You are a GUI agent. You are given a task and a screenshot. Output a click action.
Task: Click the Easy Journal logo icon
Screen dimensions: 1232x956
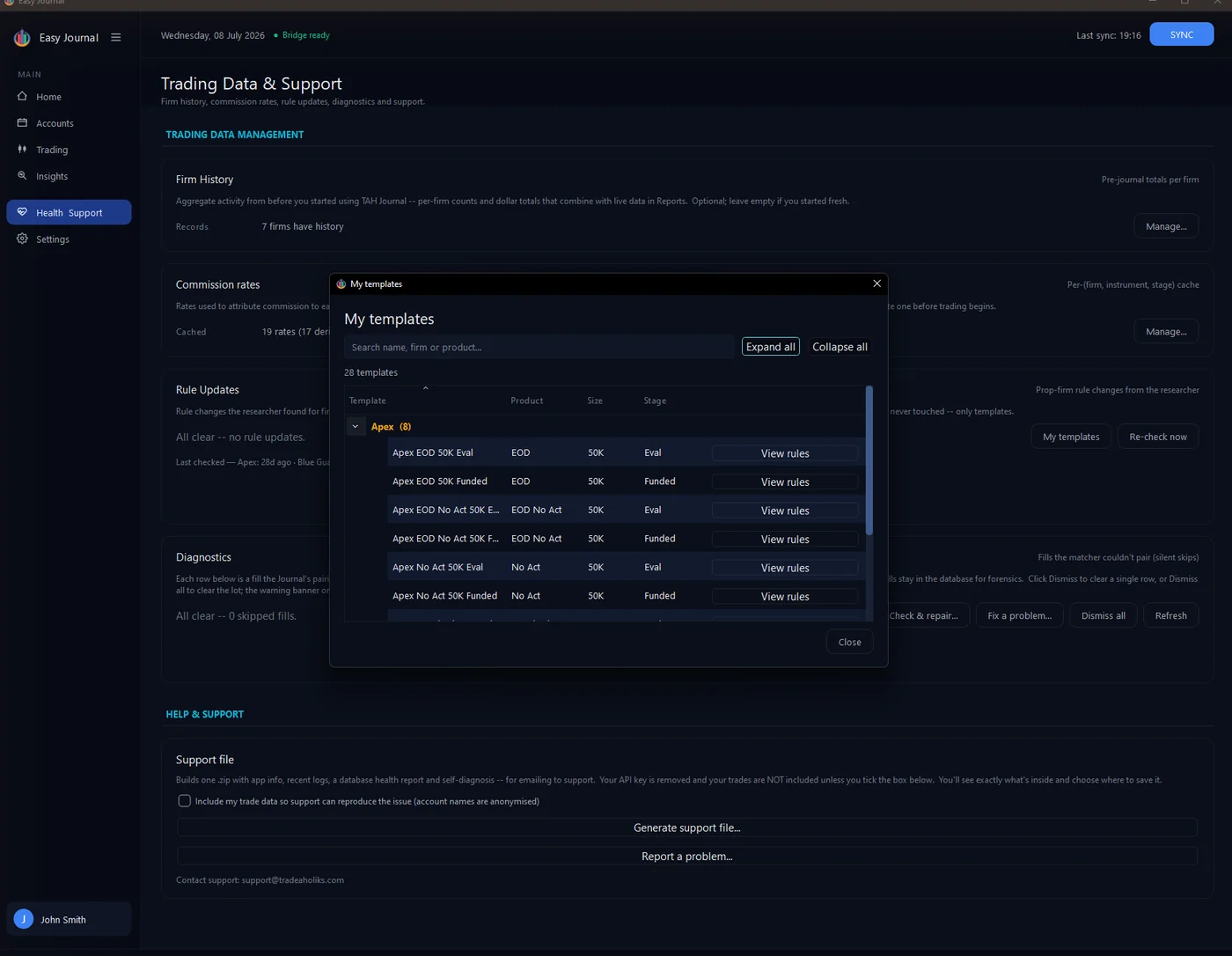pos(22,38)
